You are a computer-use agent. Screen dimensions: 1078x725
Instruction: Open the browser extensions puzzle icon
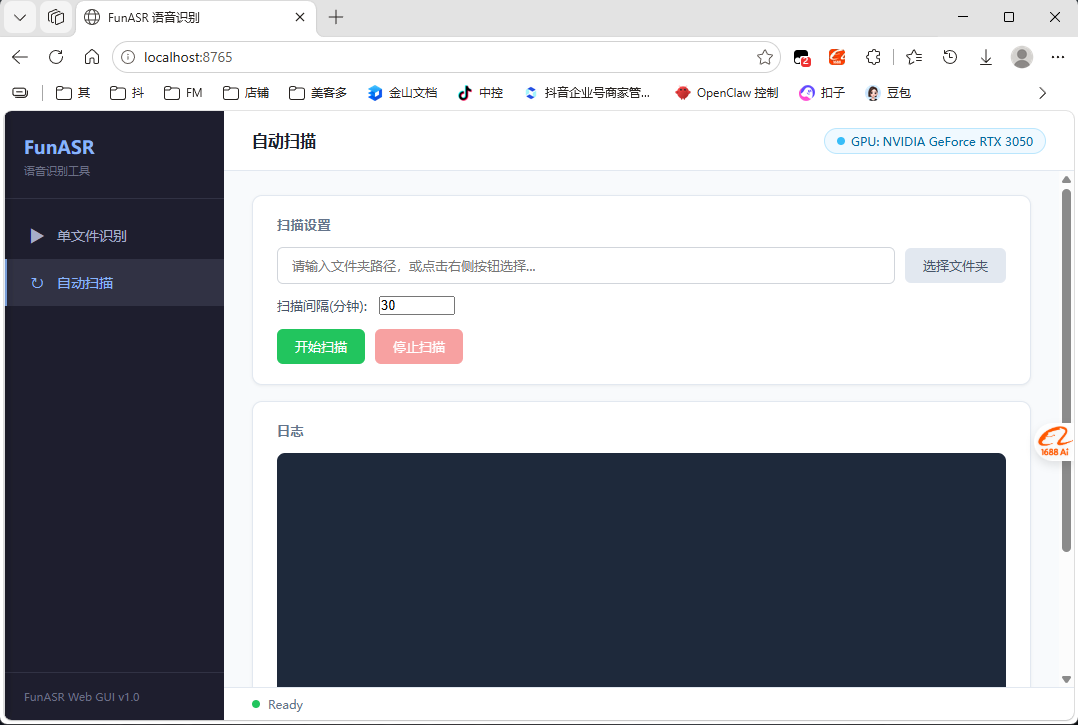(873, 57)
